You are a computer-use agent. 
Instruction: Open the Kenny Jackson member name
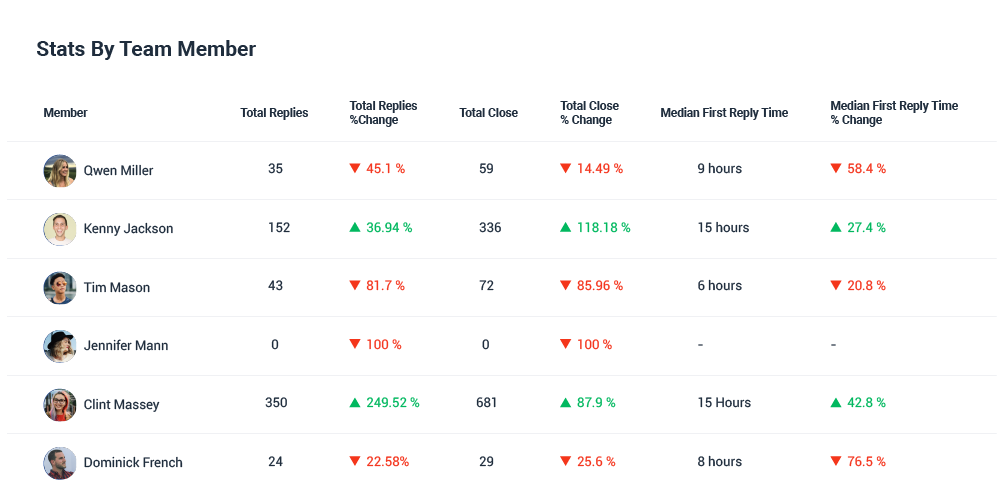click(x=128, y=229)
